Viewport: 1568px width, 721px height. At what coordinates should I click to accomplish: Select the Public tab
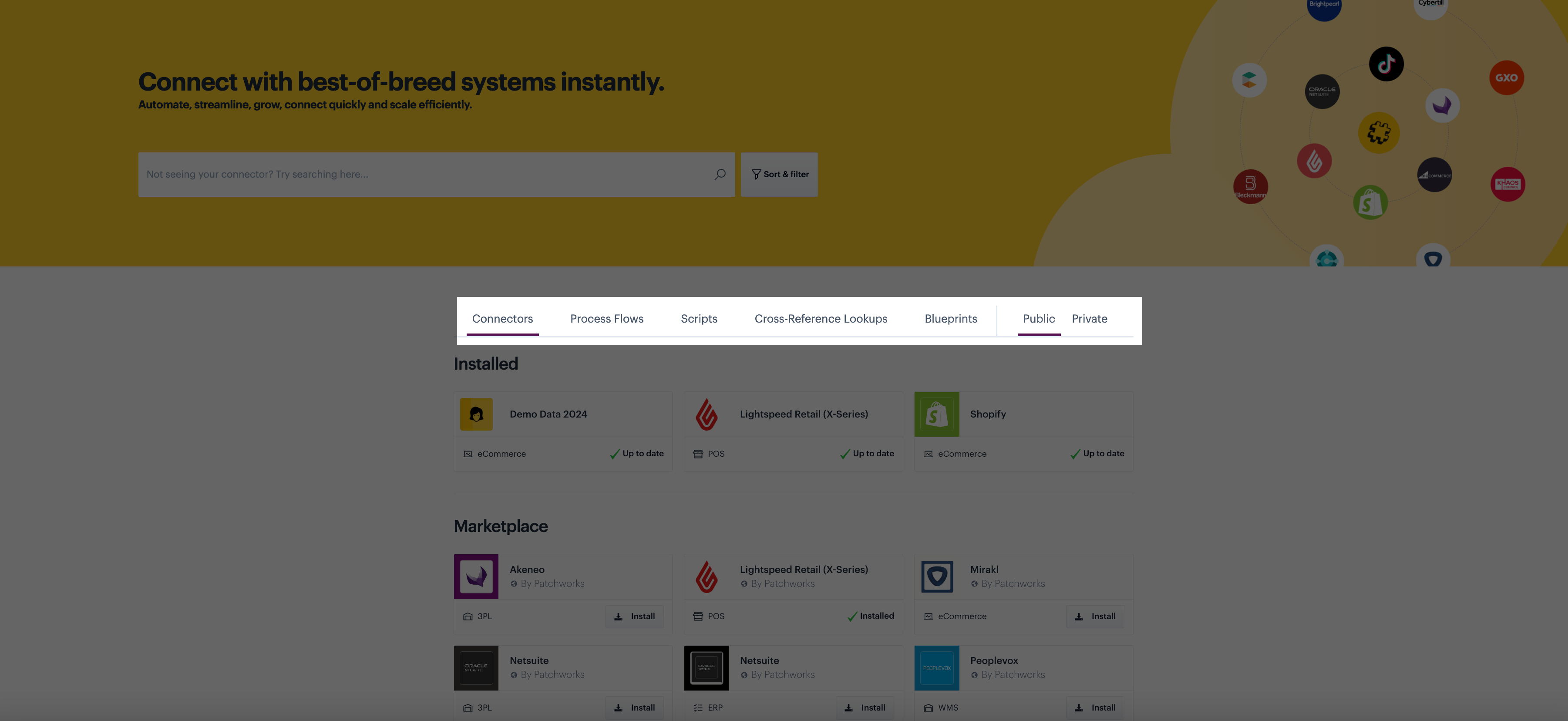[1038, 318]
